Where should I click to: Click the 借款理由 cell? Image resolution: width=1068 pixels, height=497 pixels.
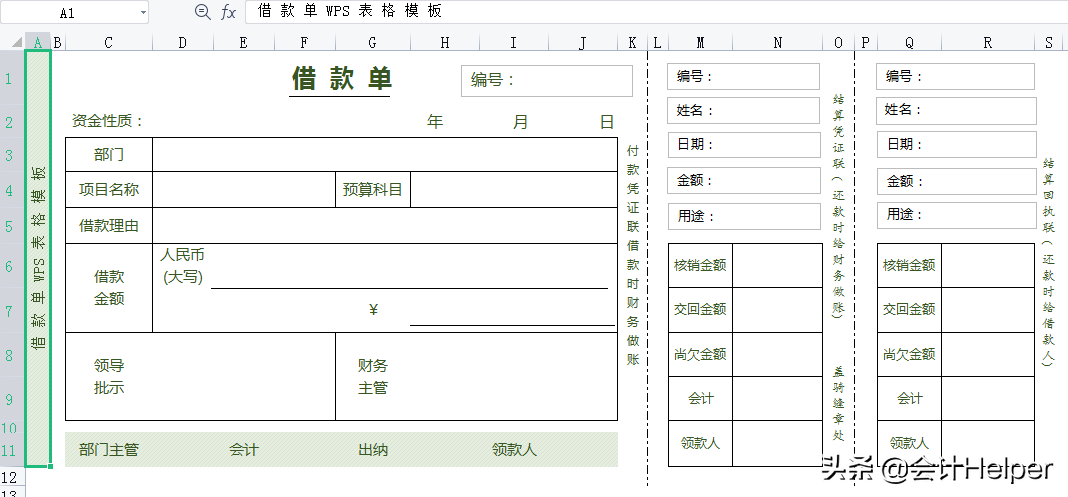109,225
